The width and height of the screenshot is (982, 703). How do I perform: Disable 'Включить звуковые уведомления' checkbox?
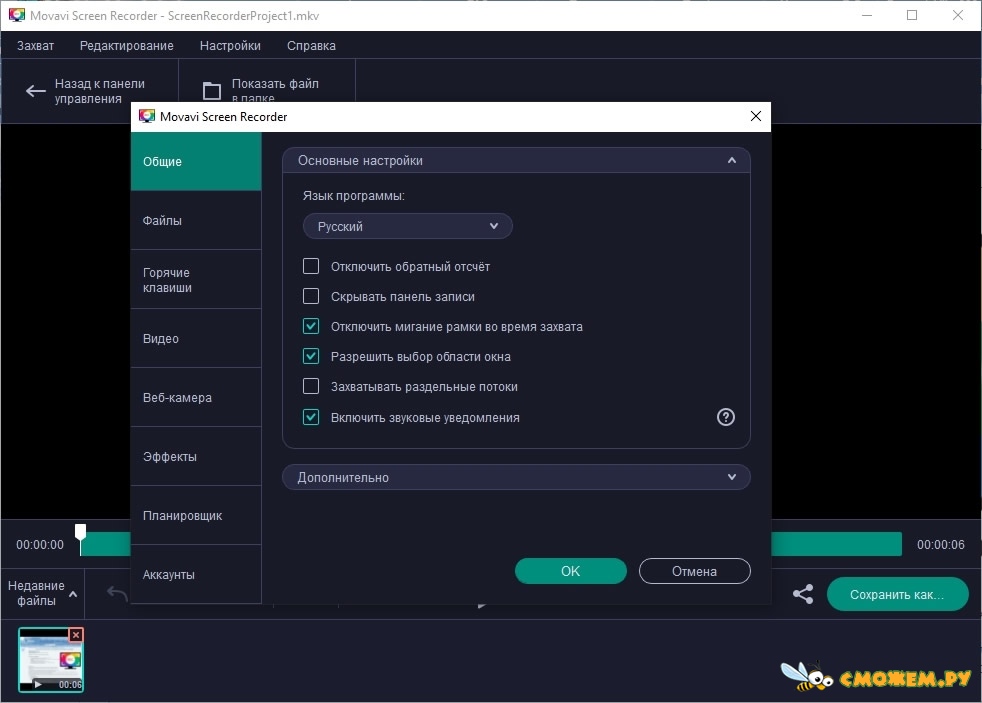tap(311, 417)
